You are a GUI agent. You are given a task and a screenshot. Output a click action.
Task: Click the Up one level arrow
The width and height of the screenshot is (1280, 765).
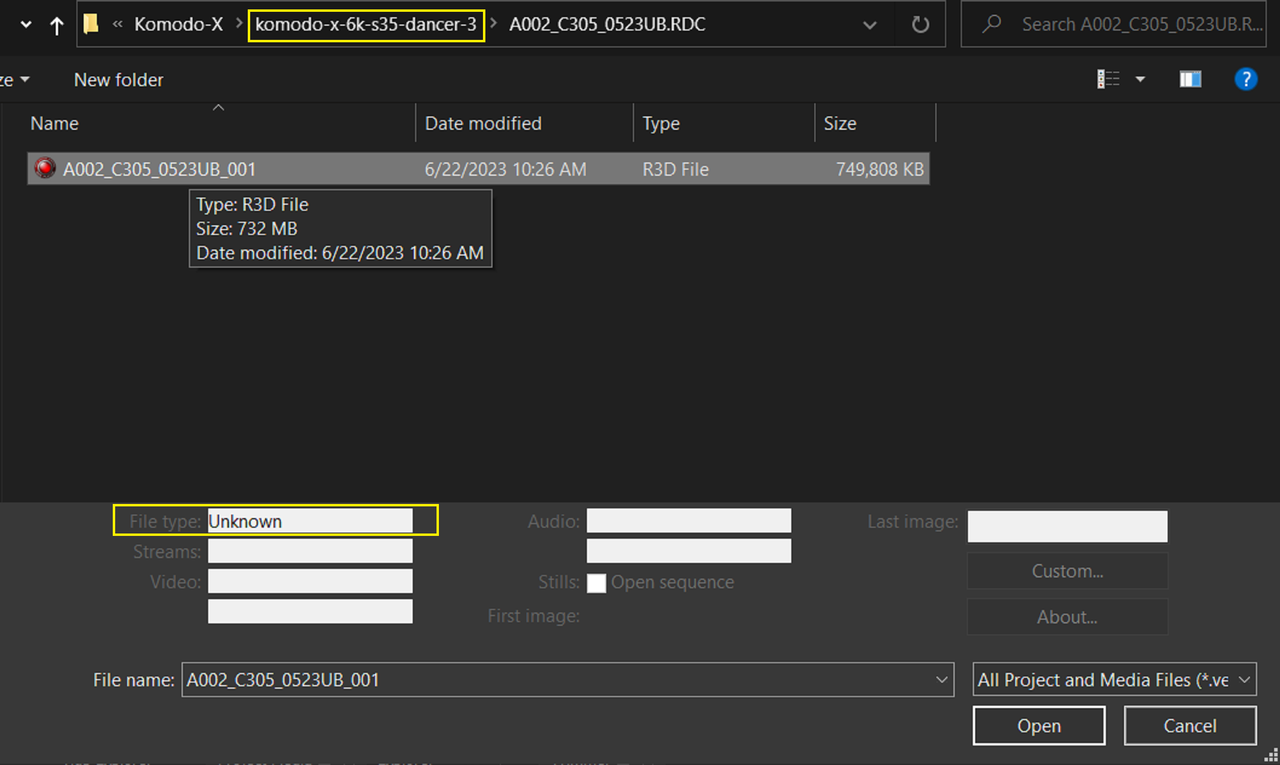point(56,25)
